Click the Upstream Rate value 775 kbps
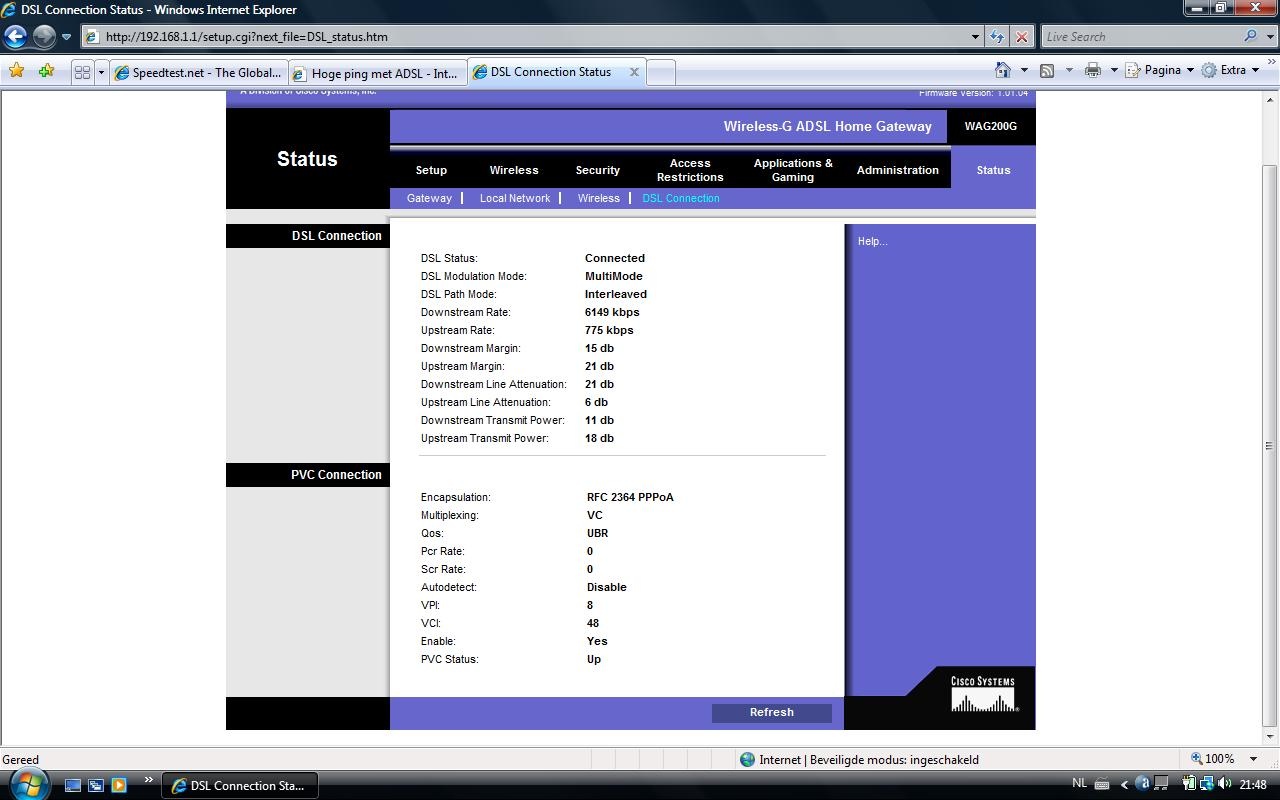1280x800 pixels. (609, 330)
